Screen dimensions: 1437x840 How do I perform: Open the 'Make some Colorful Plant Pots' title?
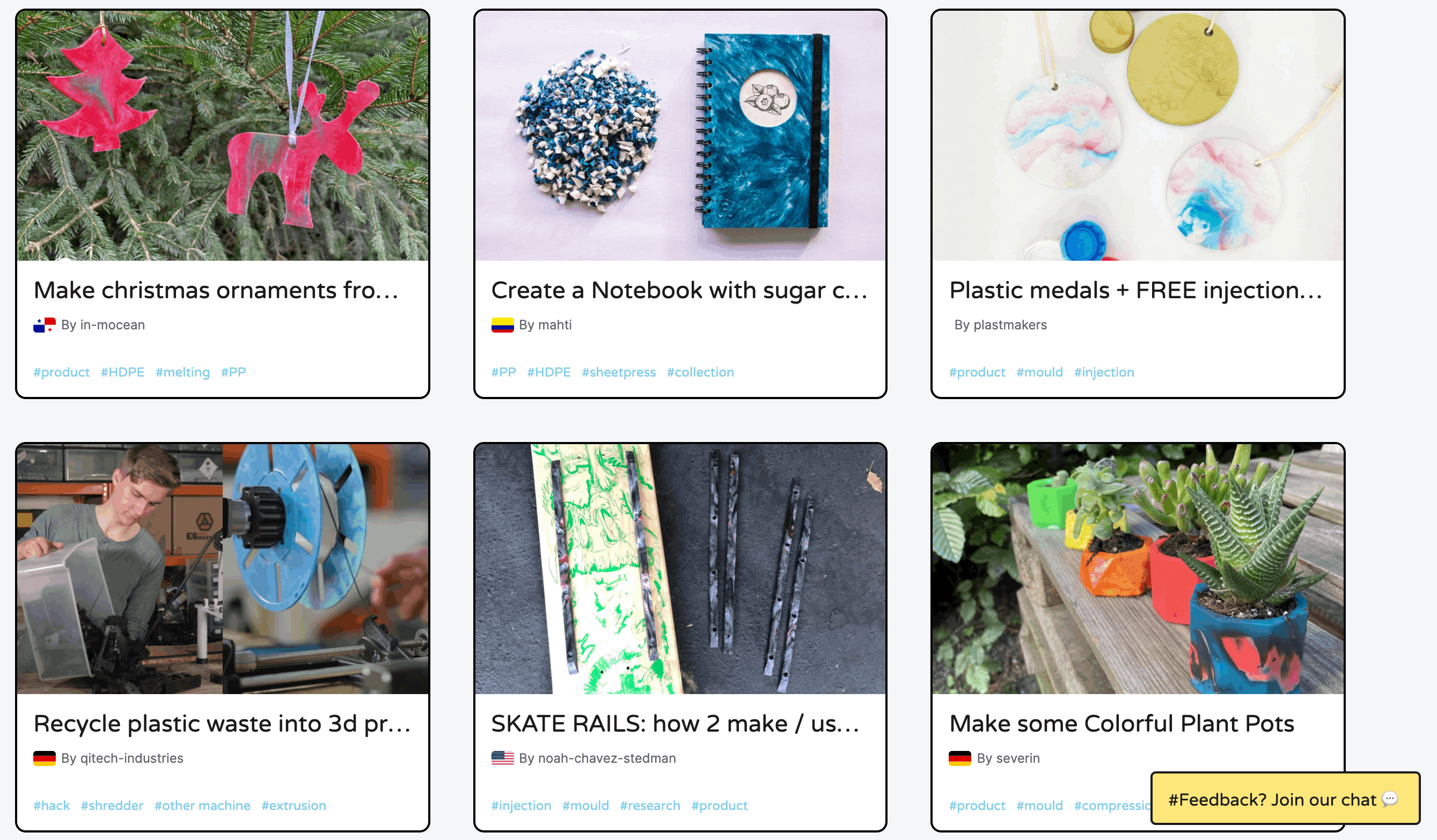[x=1121, y=724]
